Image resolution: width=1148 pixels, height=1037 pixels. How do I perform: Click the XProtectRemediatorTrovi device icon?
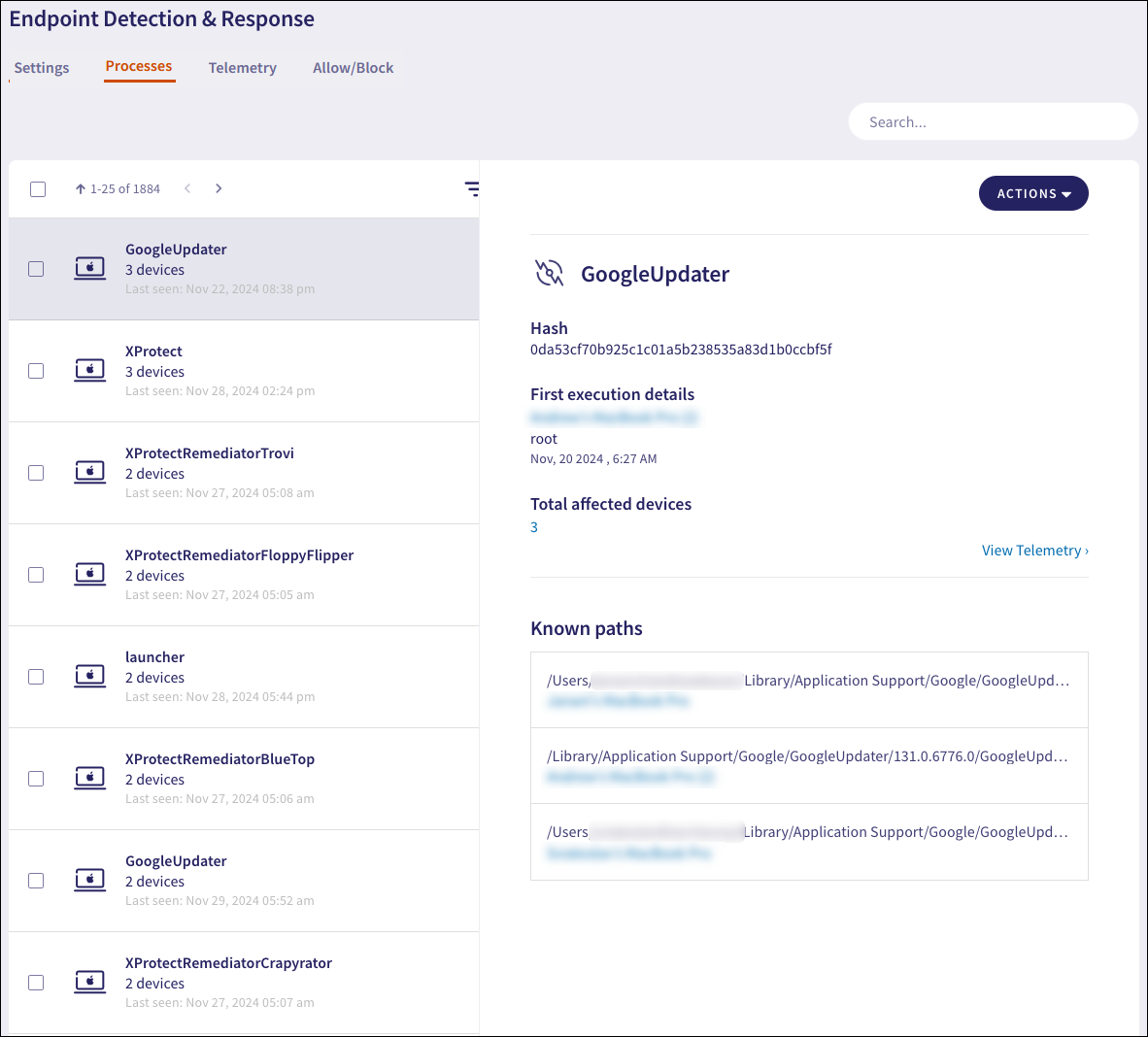point(90,472)
